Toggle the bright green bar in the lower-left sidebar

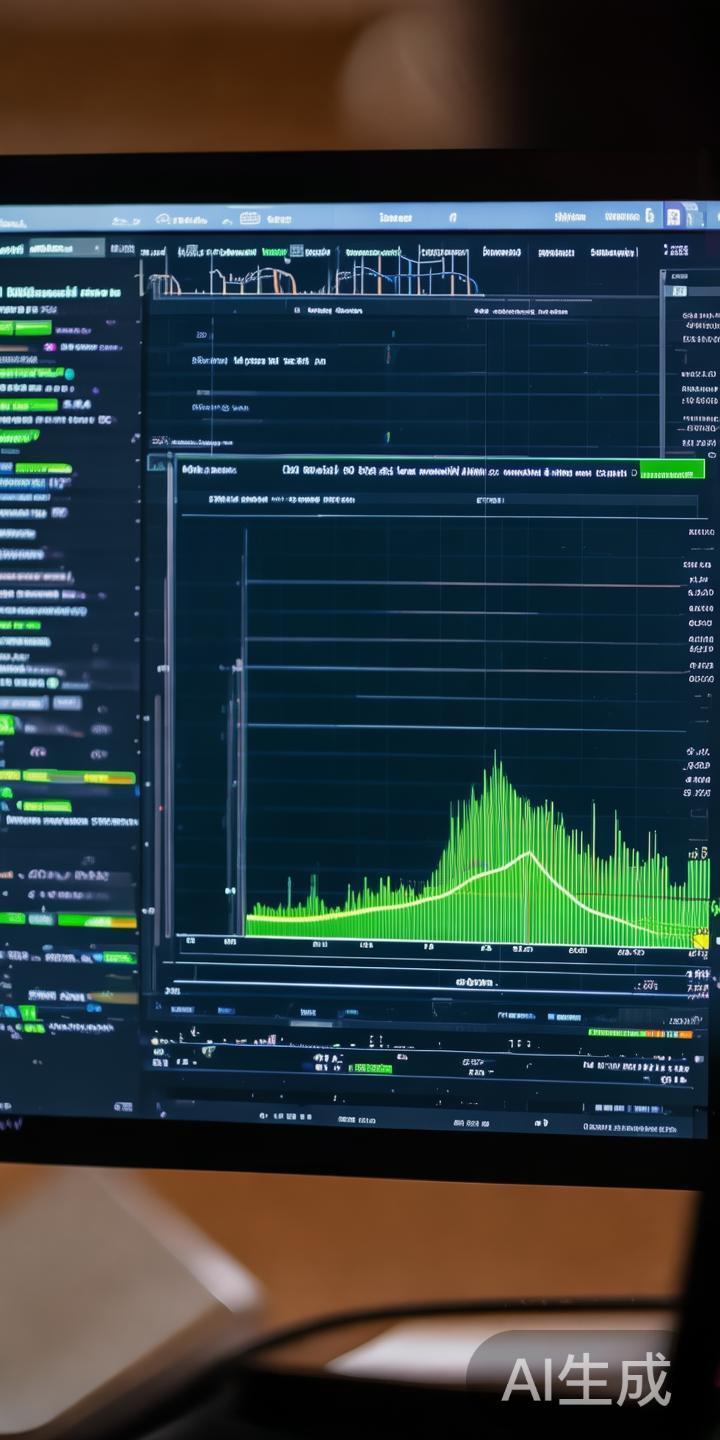(x=96, y=920)
